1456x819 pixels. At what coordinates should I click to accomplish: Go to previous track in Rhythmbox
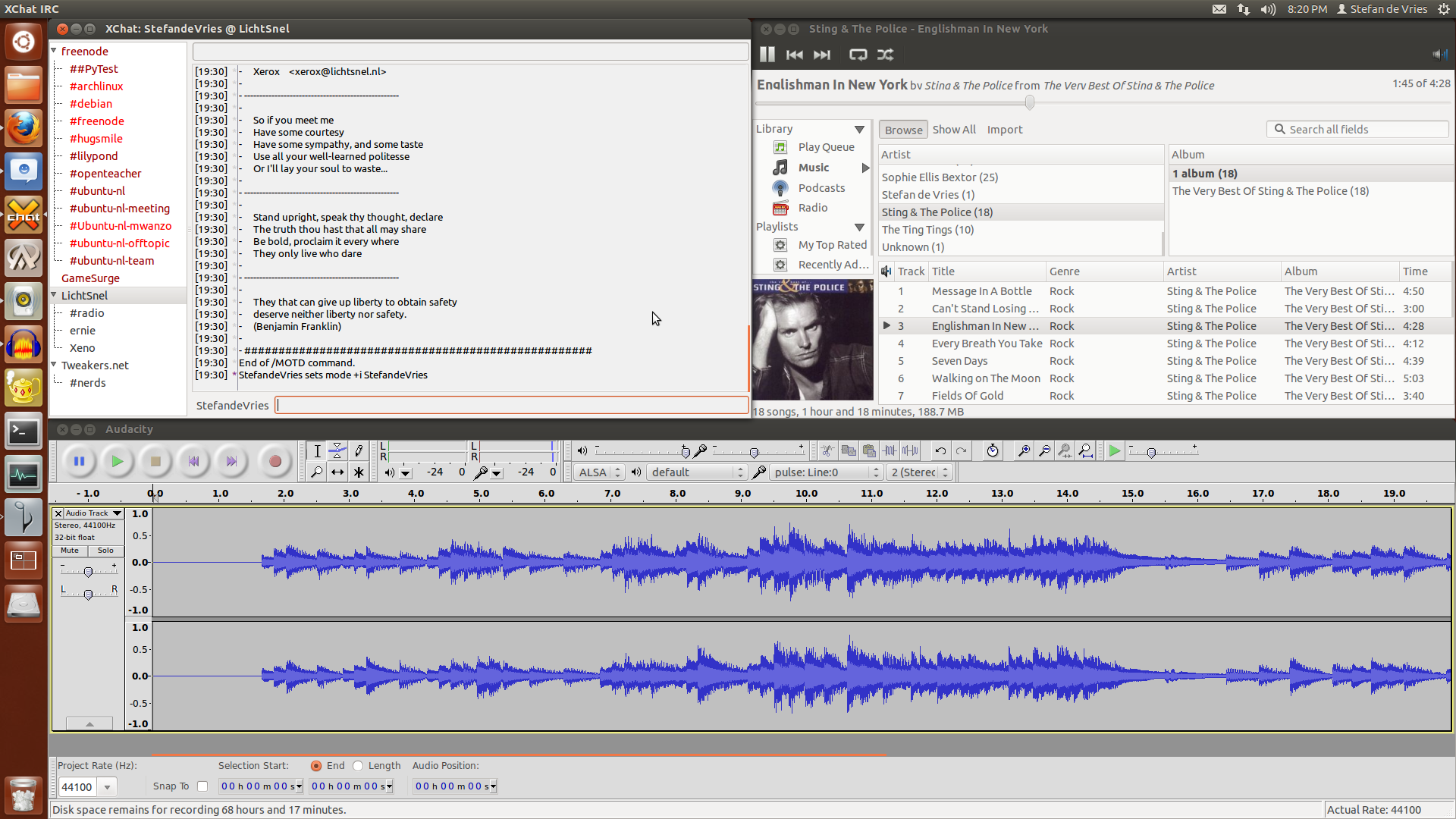tap(795, 55)
